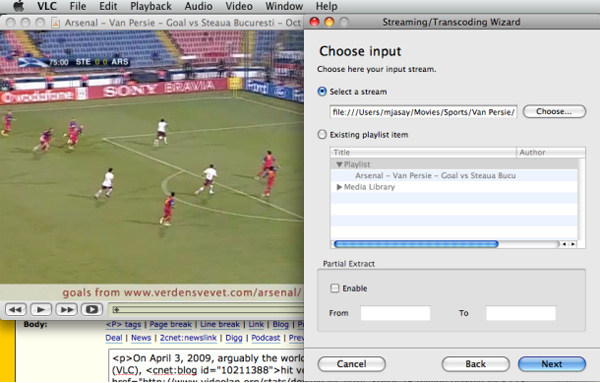Click the Line break link

(x=220, y=324)
